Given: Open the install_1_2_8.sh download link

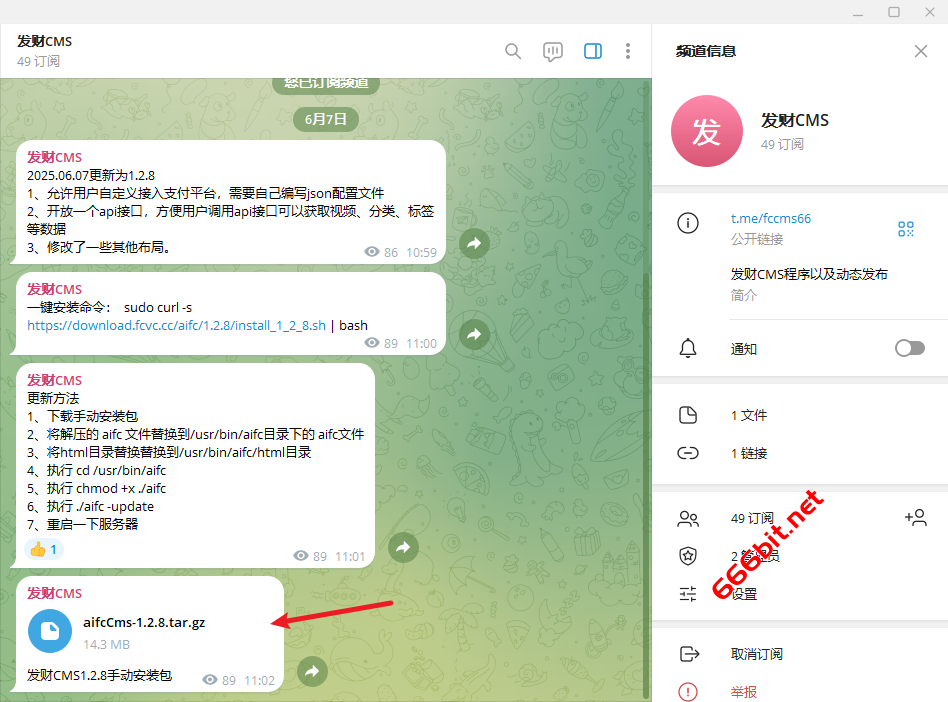Looking at the screenshot, I should 177,325.
